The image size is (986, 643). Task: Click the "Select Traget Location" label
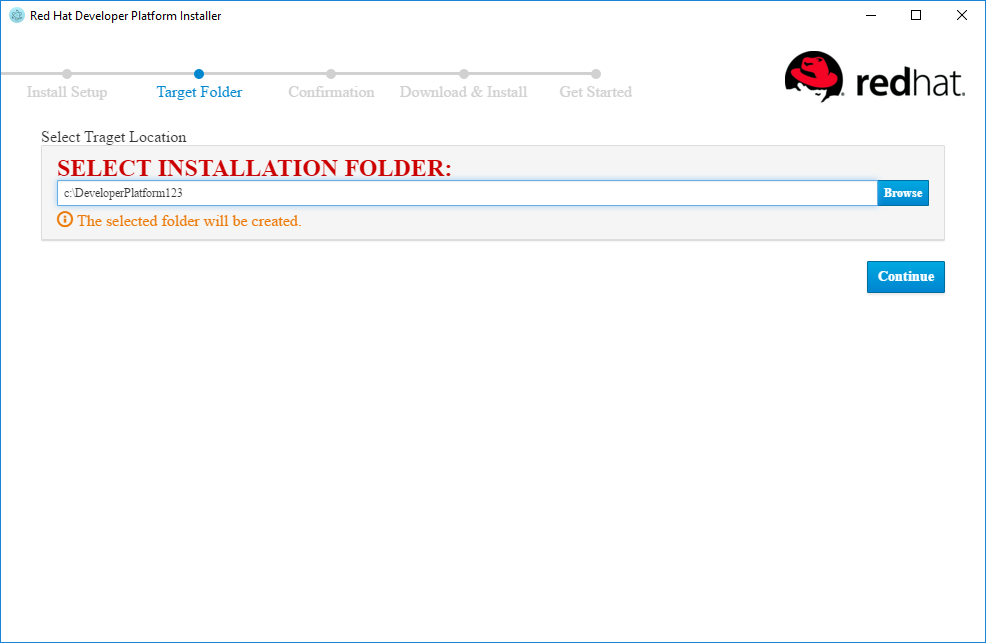pos(114,137)
